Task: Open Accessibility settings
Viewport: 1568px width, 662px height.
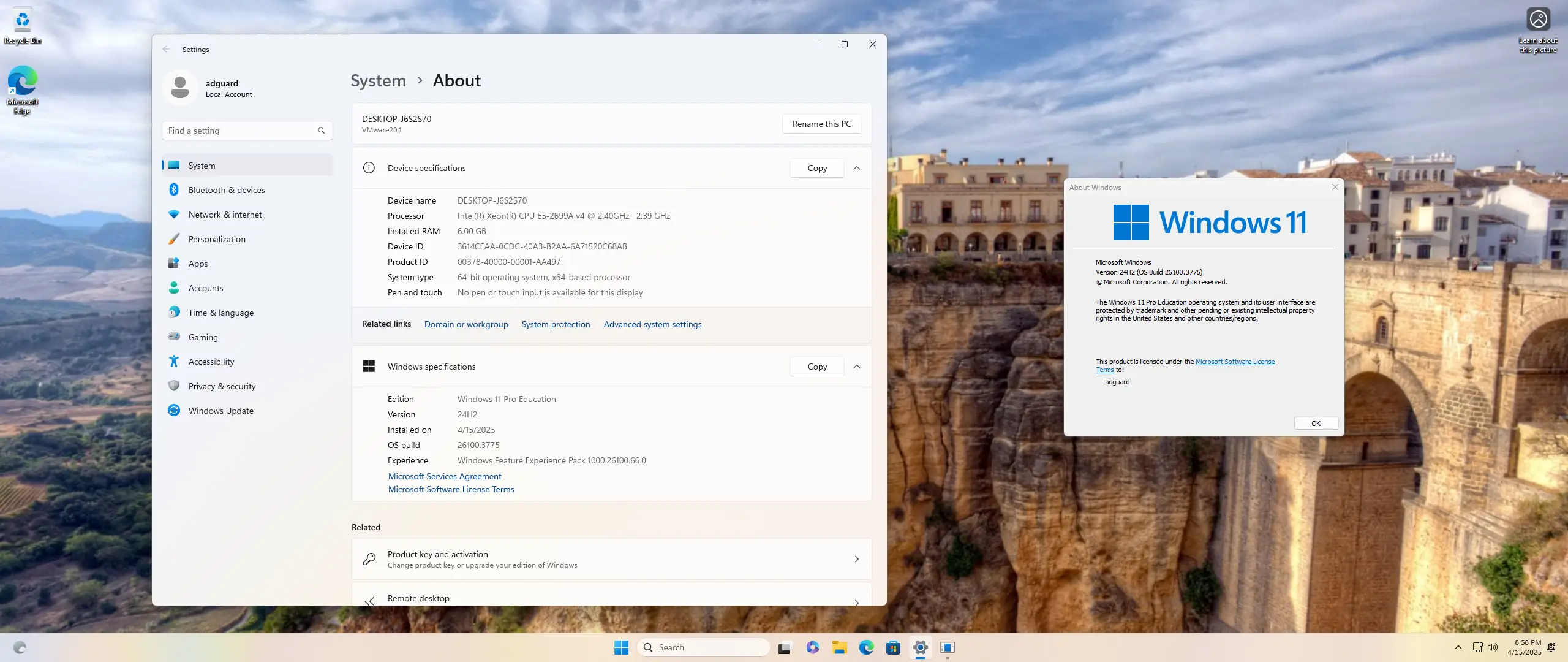Action: coord(211,362)
